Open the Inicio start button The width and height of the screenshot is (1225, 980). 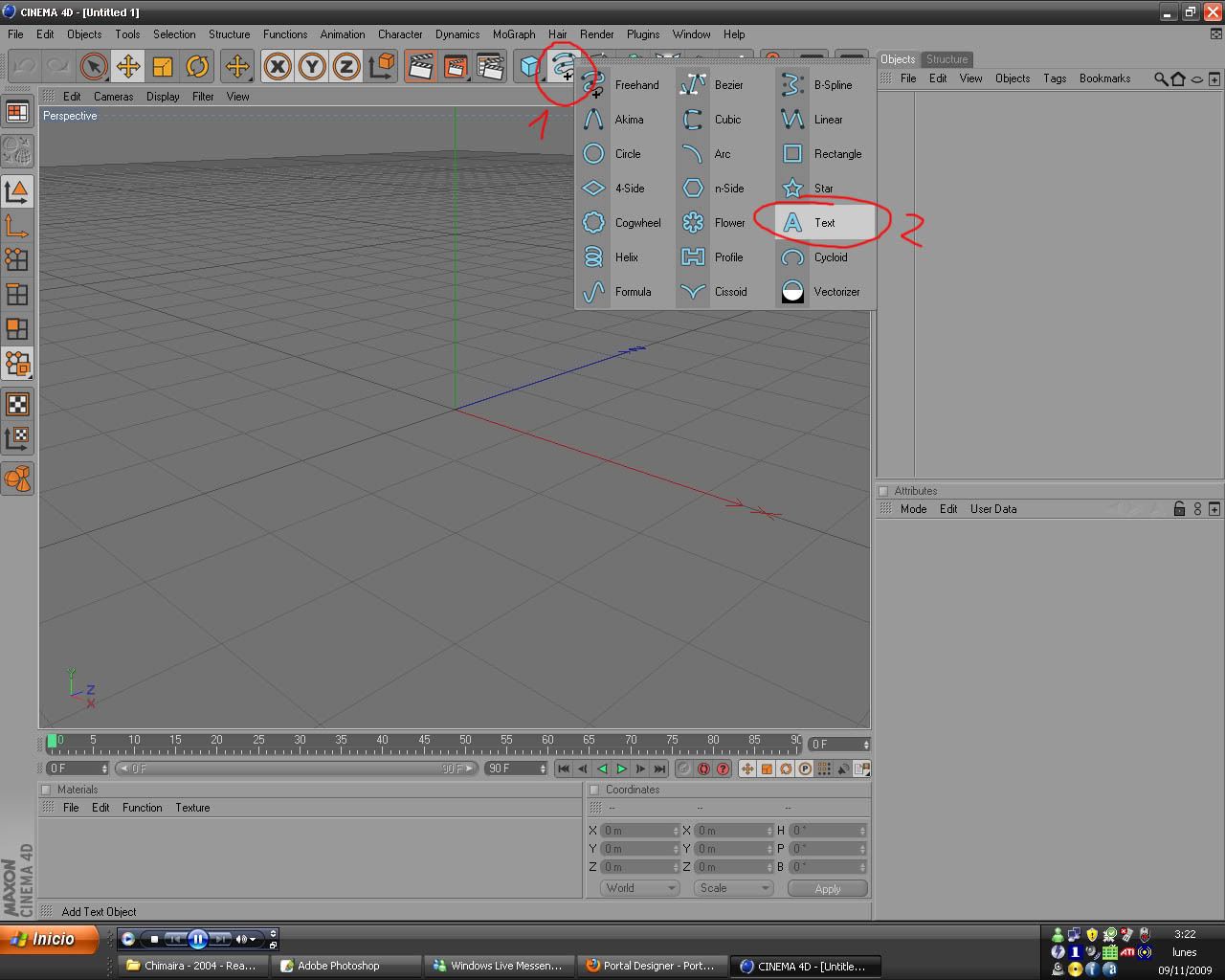(50, 939)
